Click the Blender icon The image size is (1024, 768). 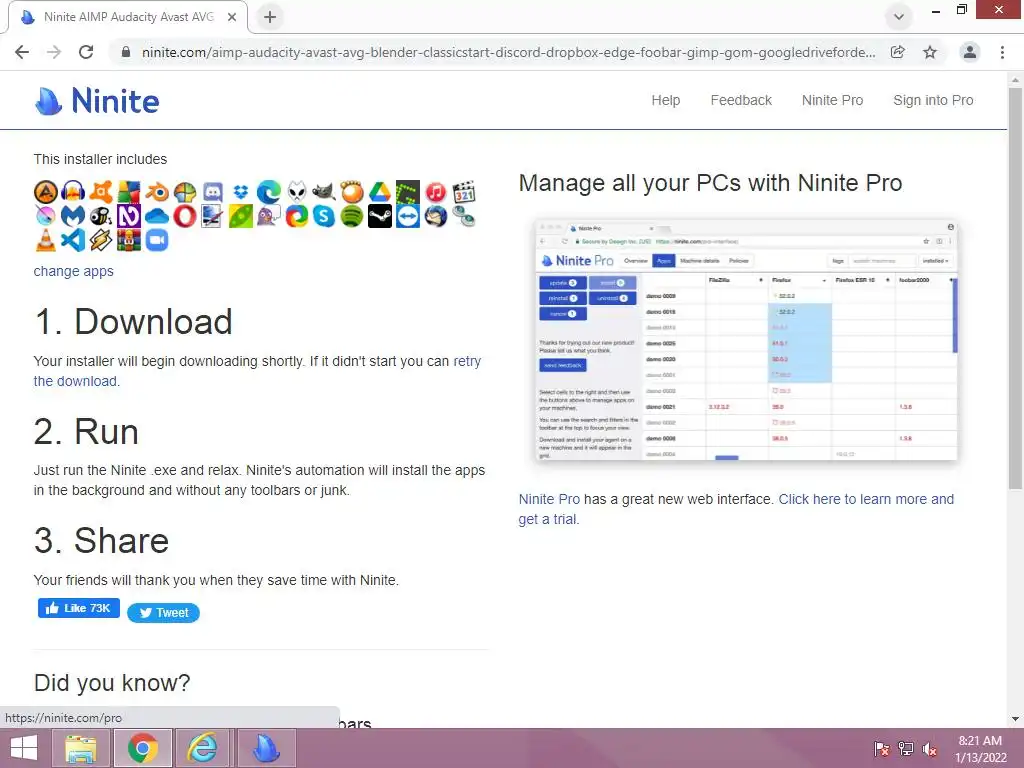157,192
